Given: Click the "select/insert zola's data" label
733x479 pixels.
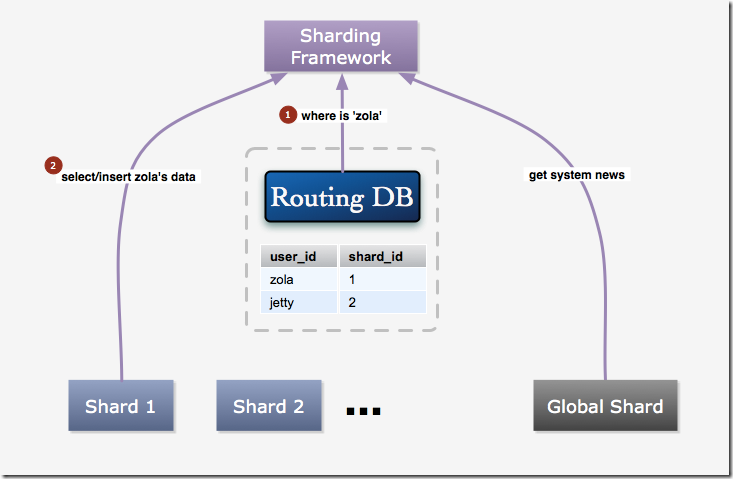Looking at the screenshot, I should (129, 177).
